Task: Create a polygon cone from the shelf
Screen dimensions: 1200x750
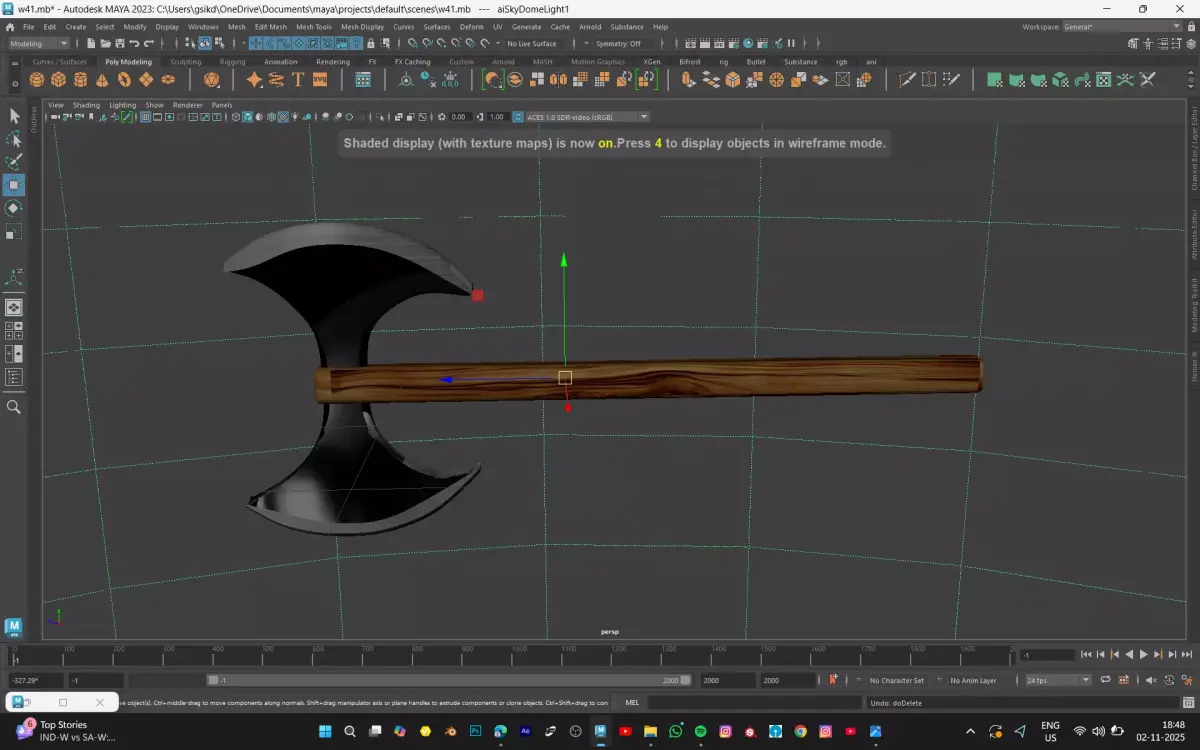Action: pos(101,79)
